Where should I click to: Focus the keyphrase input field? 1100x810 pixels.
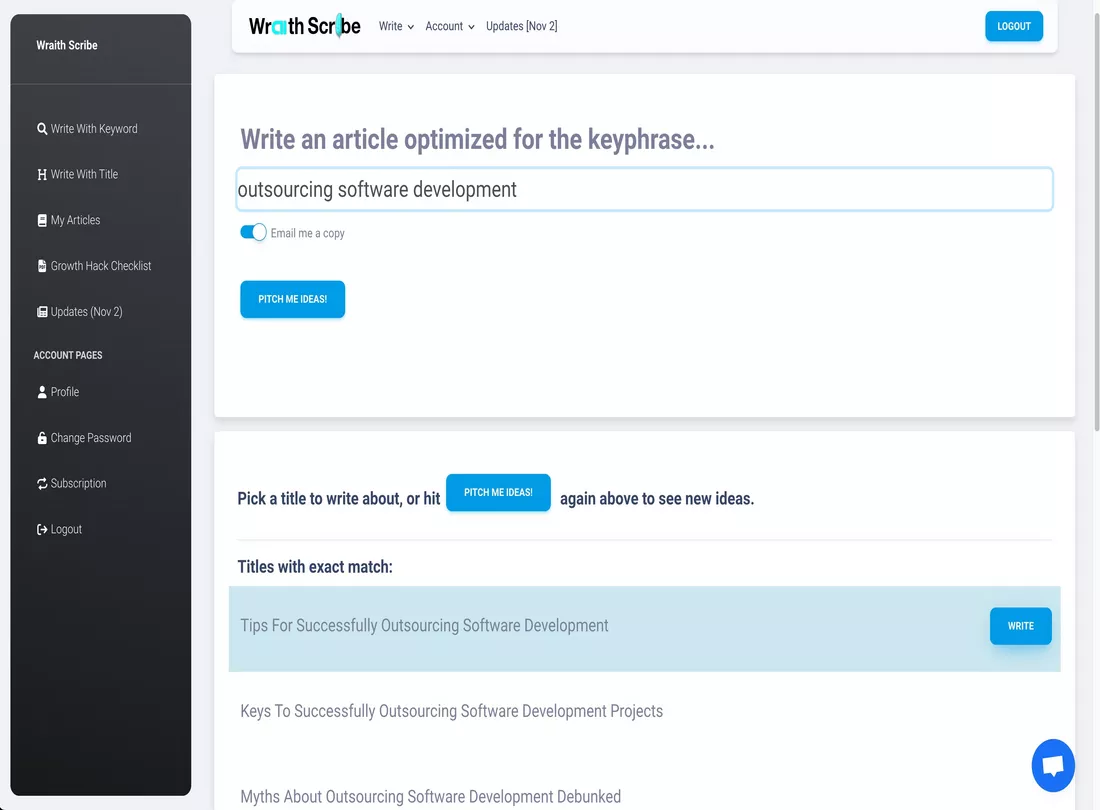pos(644,189)
